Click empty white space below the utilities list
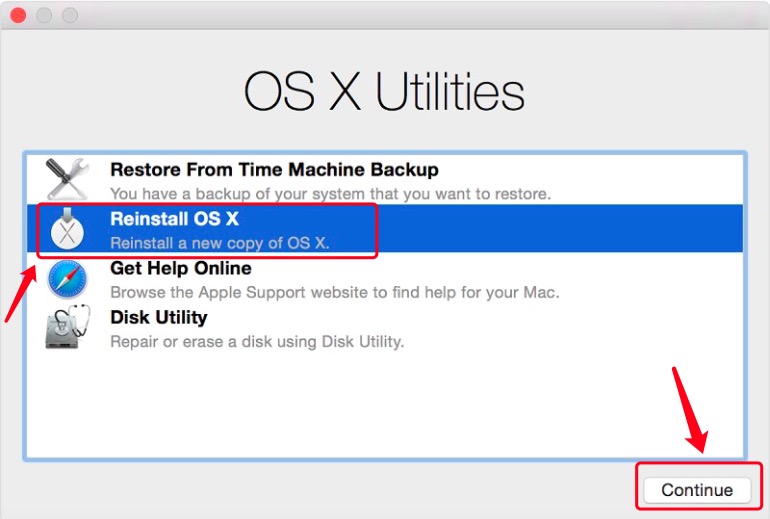This screenshot has width=770, height=519. pyautogui.click(x=385, y=410)
